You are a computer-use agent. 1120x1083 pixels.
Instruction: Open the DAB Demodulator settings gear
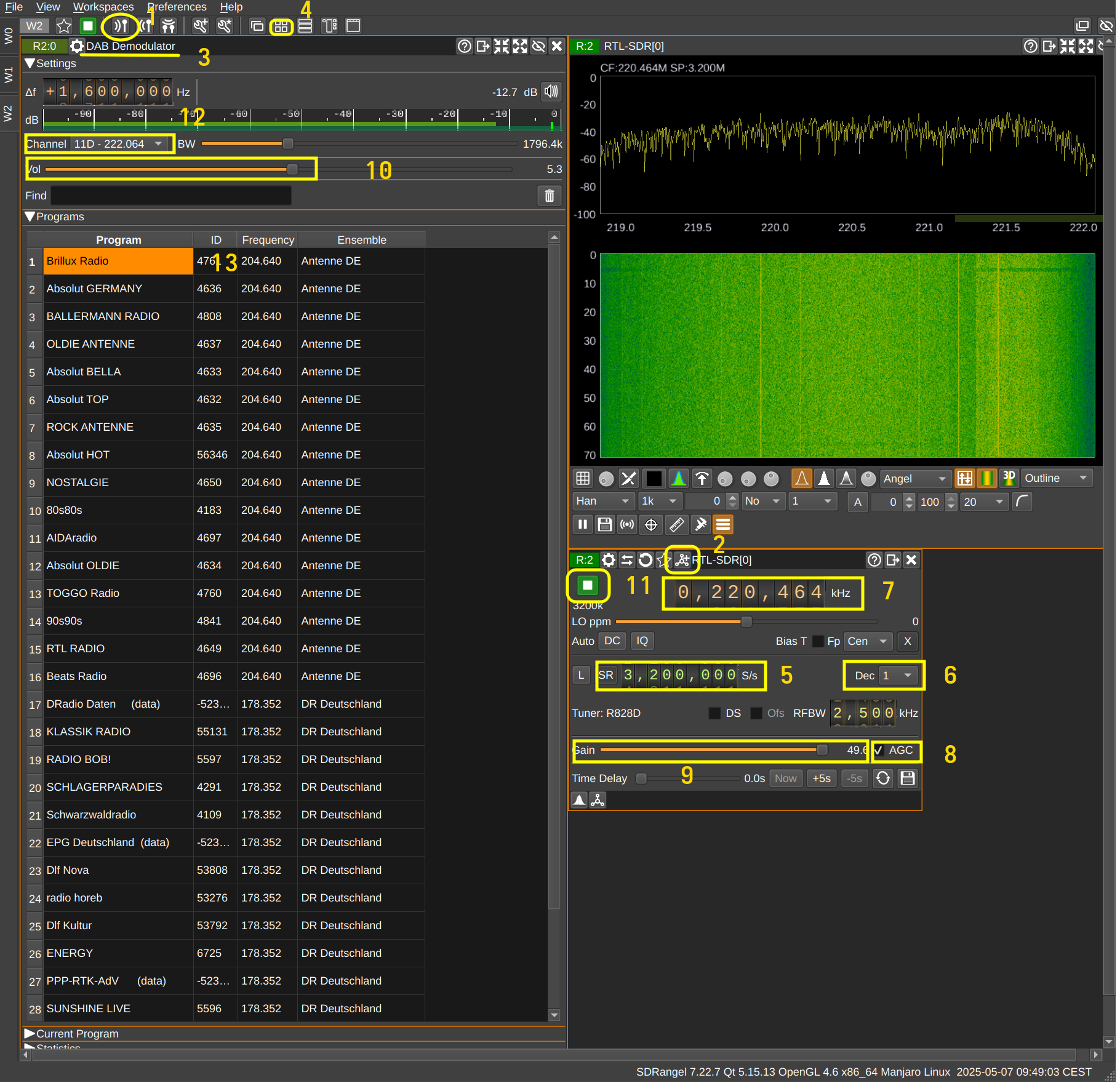pyautogui.click(x=77, y=46)
